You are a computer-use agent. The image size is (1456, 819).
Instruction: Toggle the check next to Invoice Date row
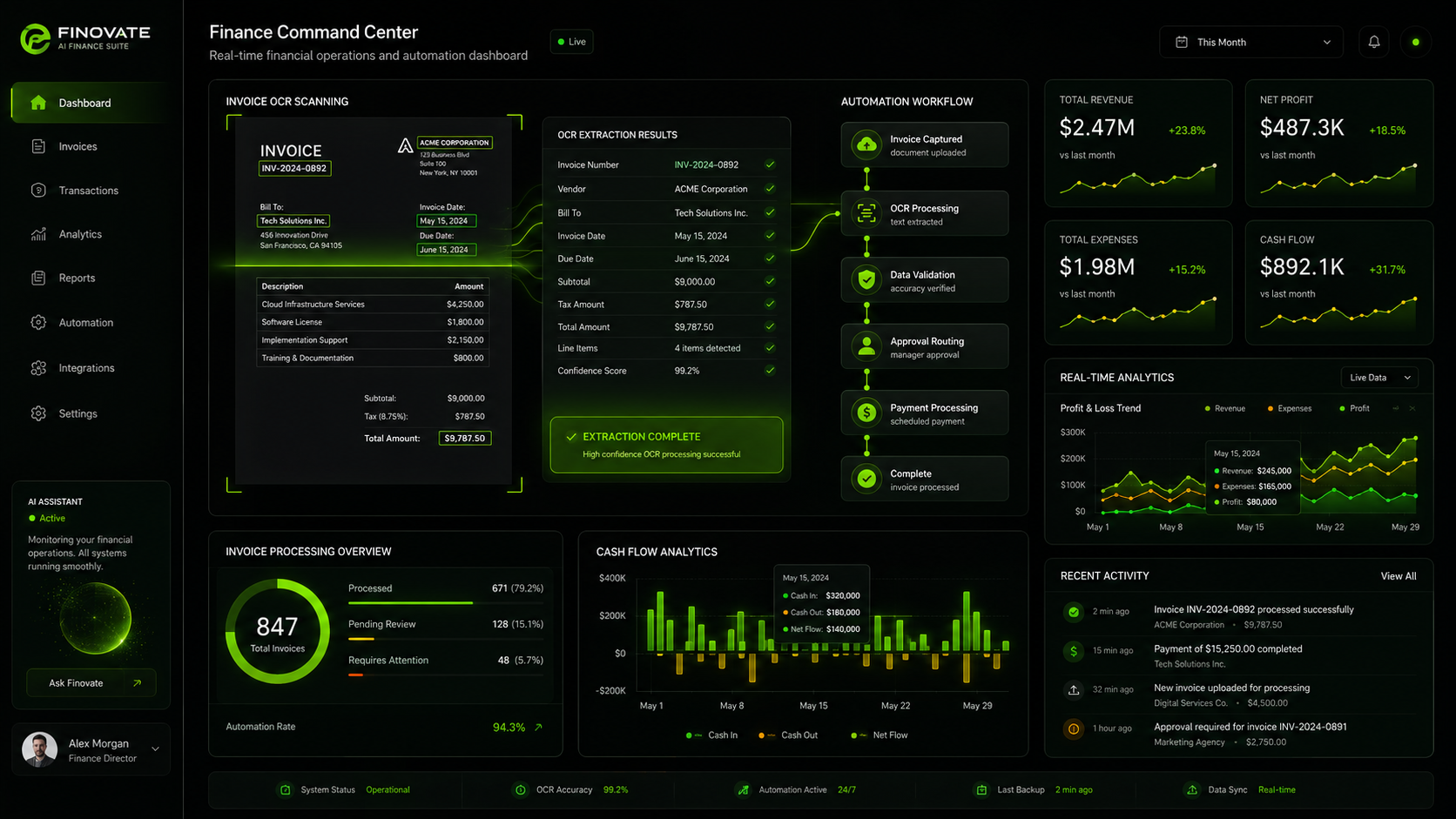[x=770, y=235]
